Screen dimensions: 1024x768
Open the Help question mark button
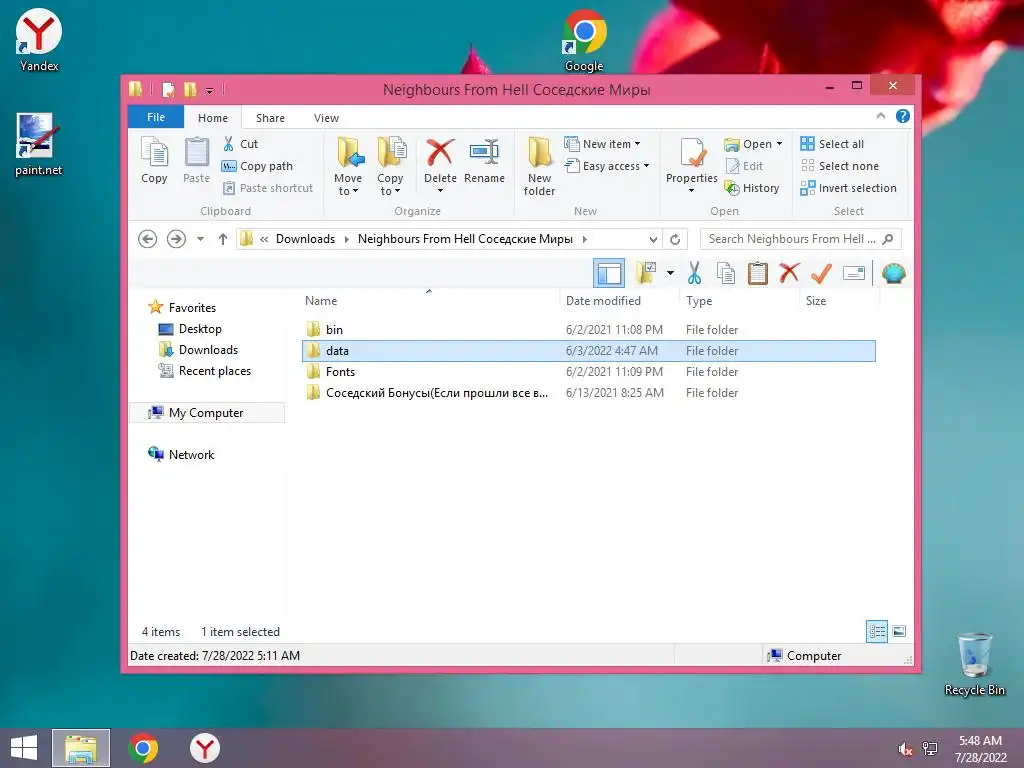click(x=903, y=116)
